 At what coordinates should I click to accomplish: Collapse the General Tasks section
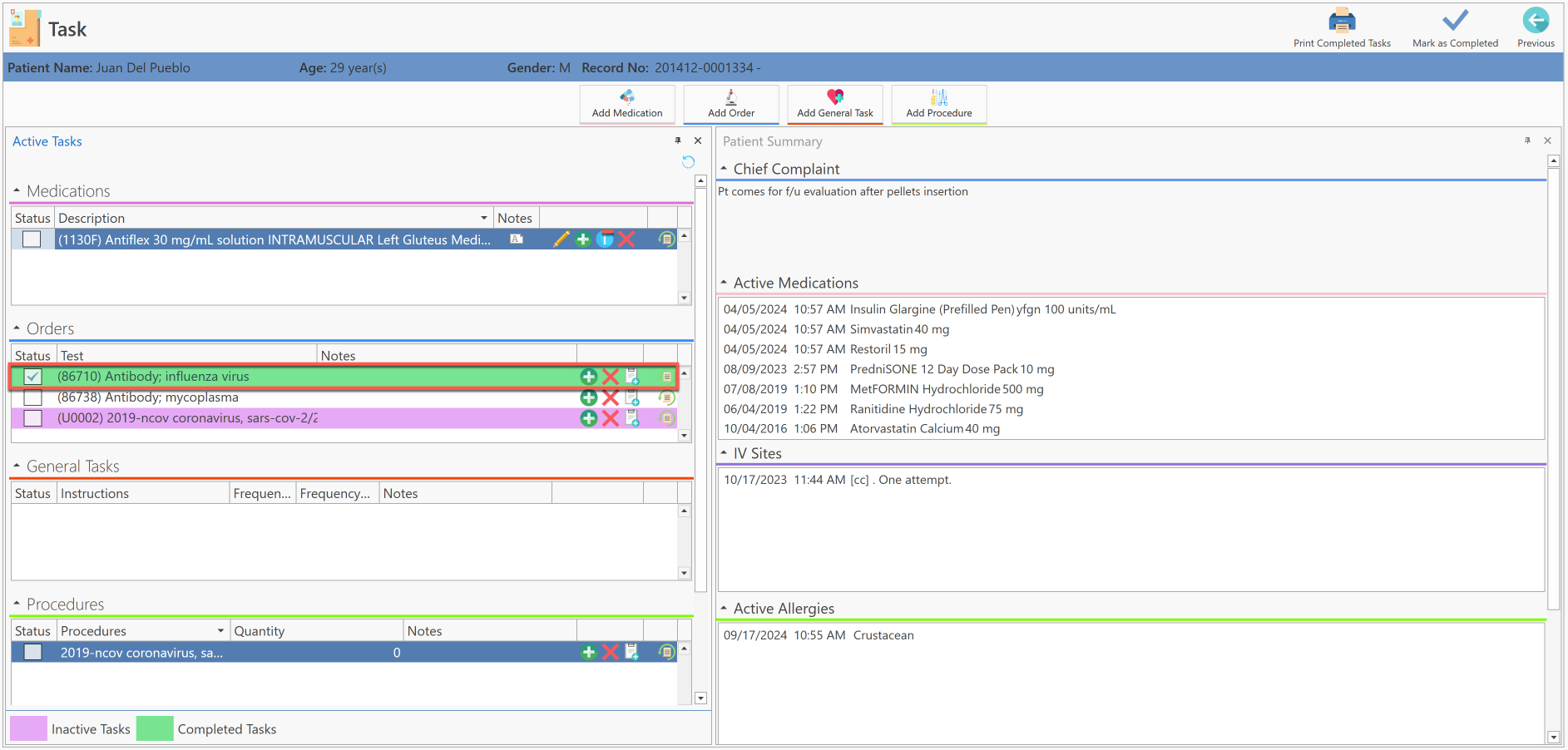coord(17,466)
